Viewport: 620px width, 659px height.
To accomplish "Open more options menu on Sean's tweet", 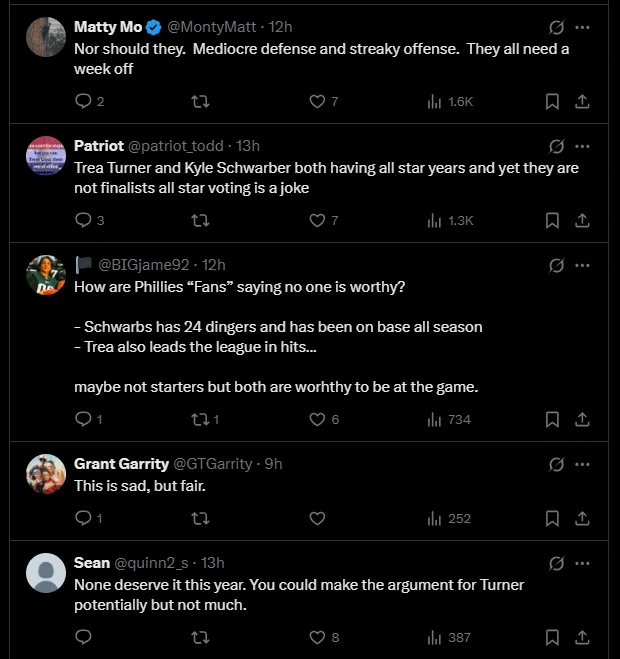I will click(583, 563).
